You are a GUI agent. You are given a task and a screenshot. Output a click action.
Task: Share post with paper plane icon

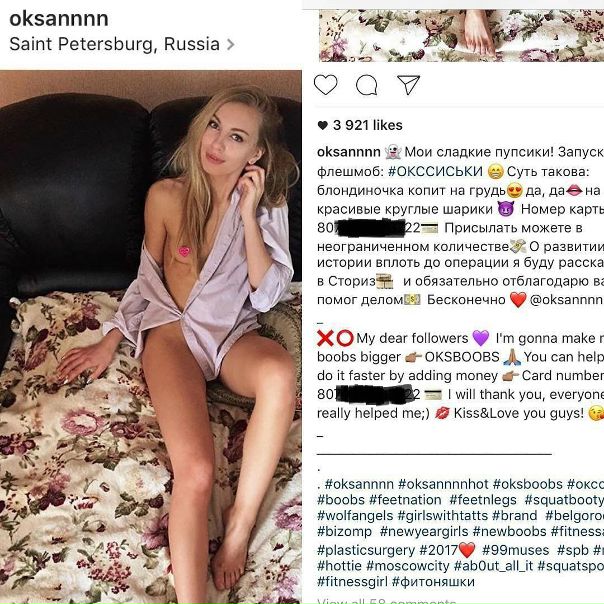tap(408, 84)
